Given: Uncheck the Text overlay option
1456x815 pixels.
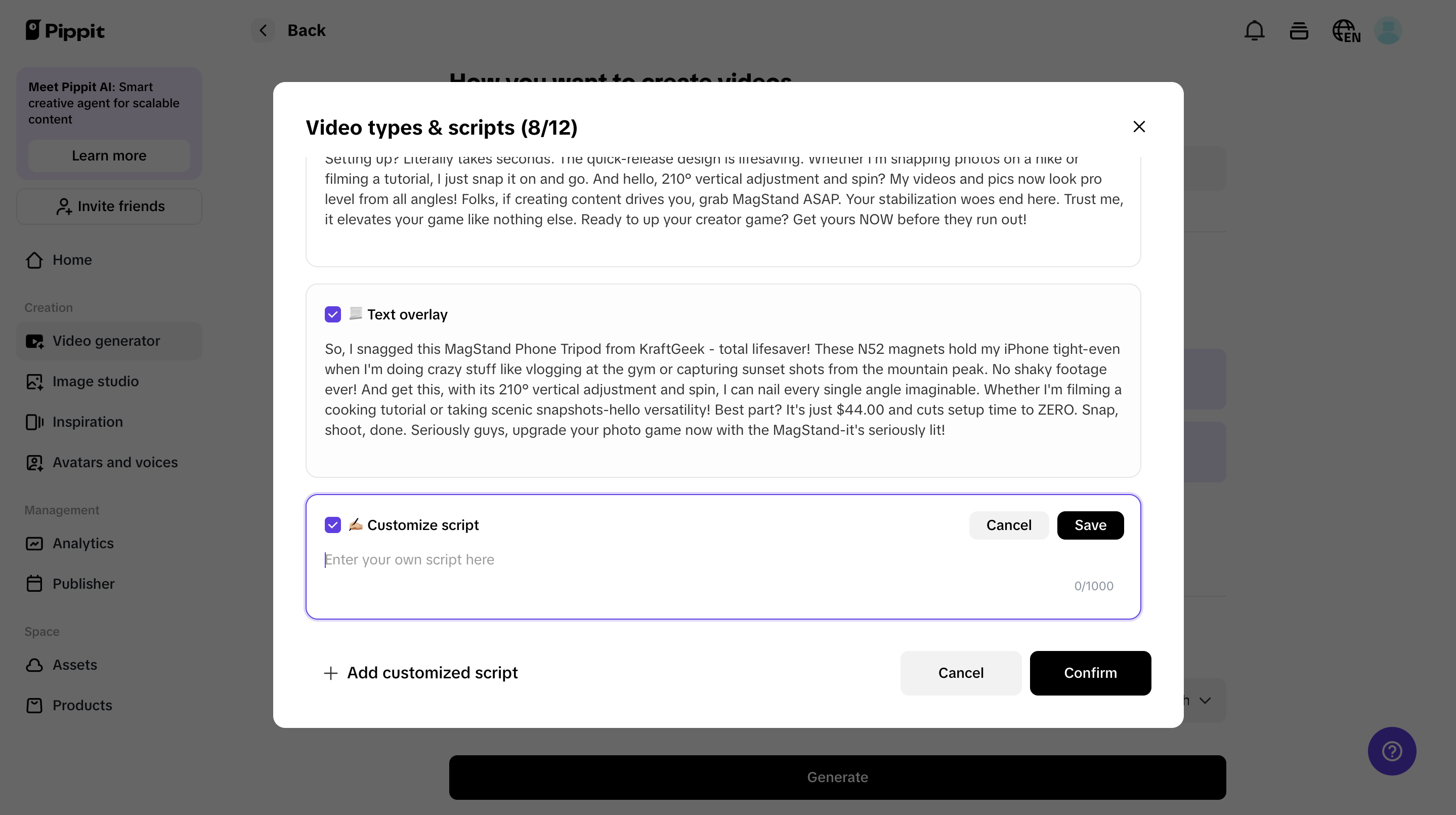Looking at the screenshot, I should click(x=333, y=314).
